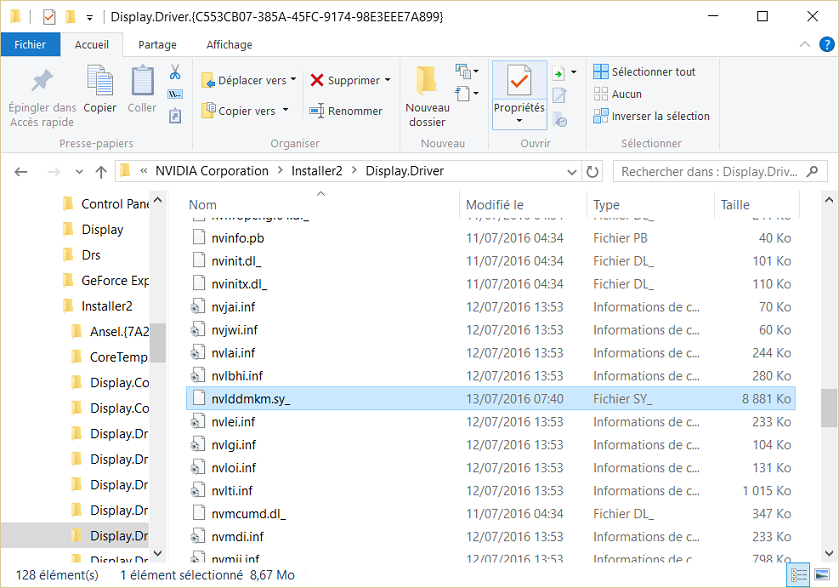The height and width of the screenshot is (588, 839).
Task: Click the Nouveau dossier folder icon
Action: pyautogui.click(x=427, y=82)
